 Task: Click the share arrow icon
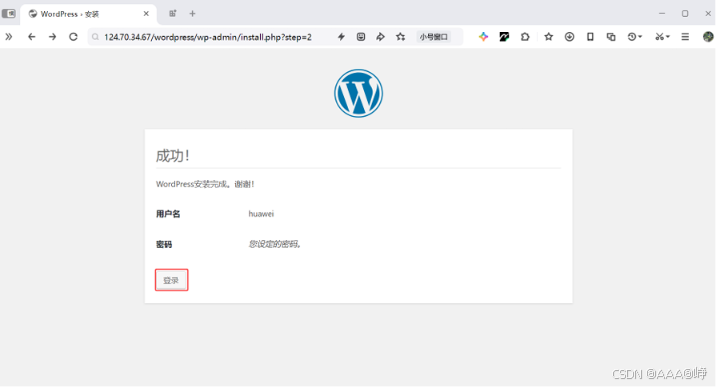(380, 37)
